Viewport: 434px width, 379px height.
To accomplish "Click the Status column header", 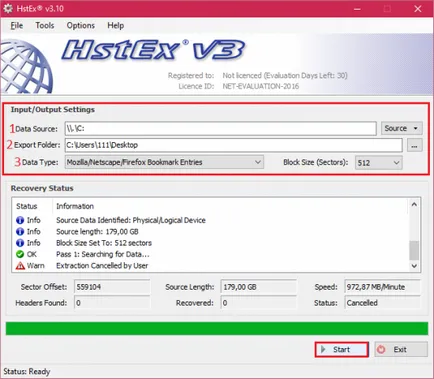I will point(27,206).
